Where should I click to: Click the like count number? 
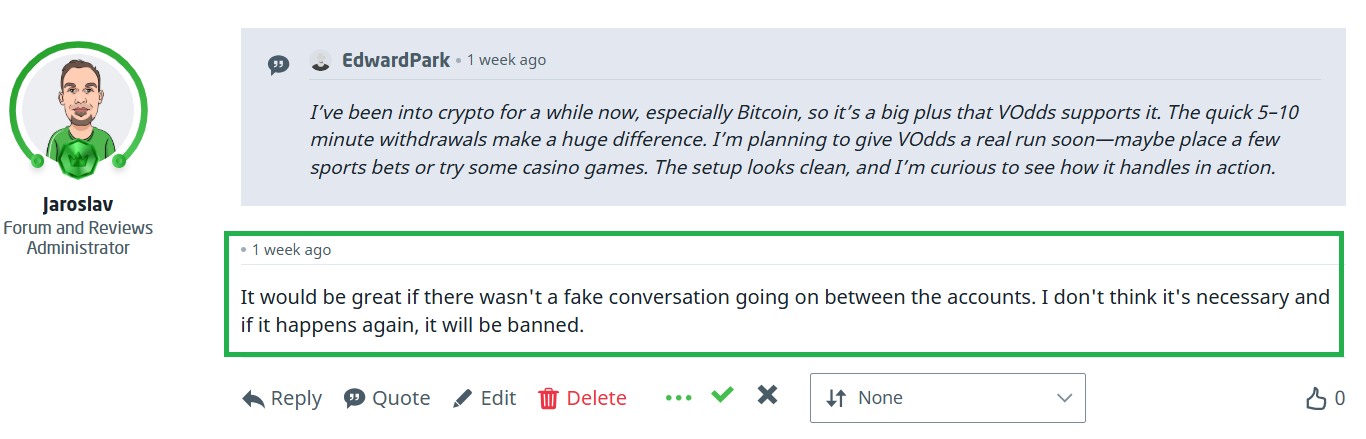tap(1340, 399)
